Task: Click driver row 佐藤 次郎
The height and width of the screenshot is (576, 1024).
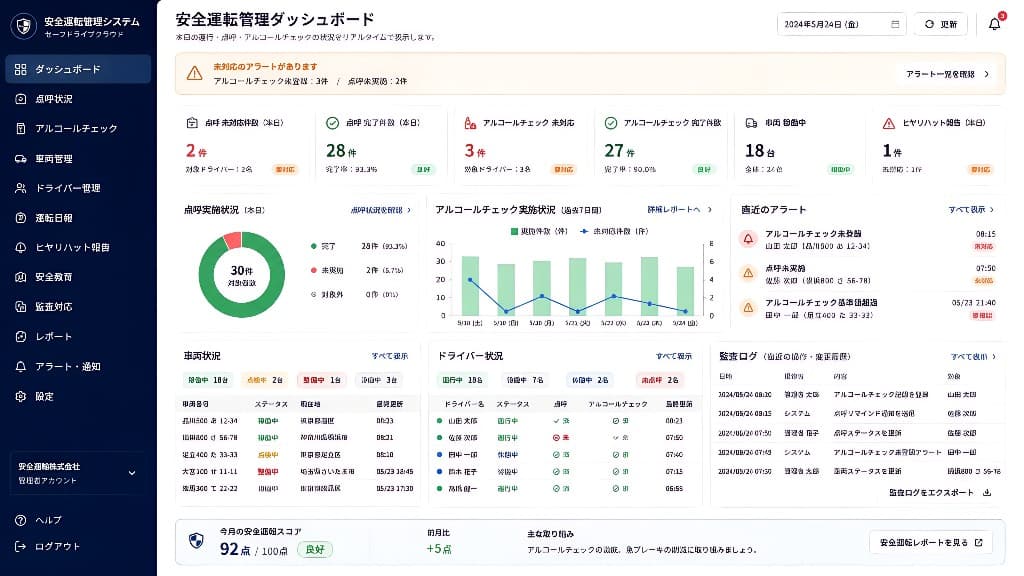Action: (x=564, y=438)
